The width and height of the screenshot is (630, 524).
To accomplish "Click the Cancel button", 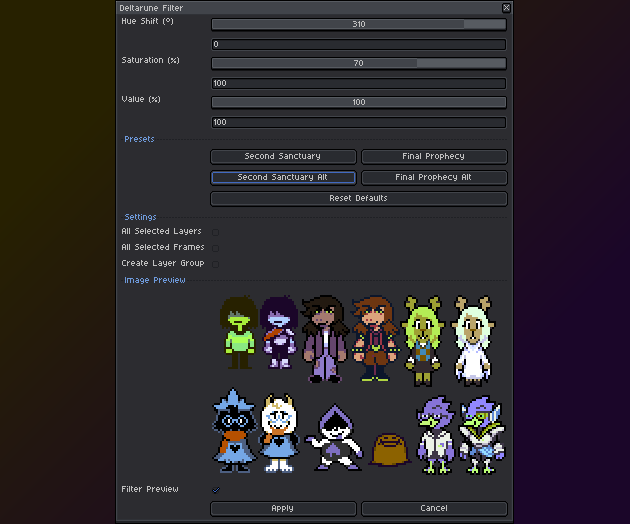I will [434, 508].
